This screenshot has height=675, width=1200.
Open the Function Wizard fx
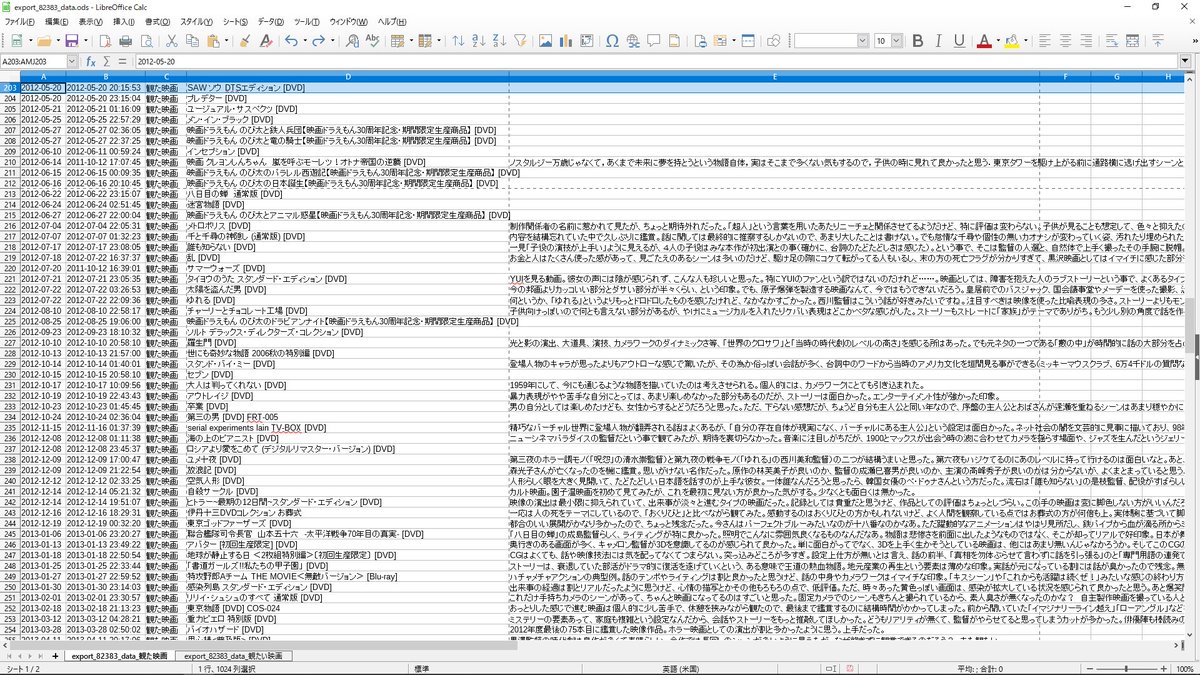[x=90, y=61]
